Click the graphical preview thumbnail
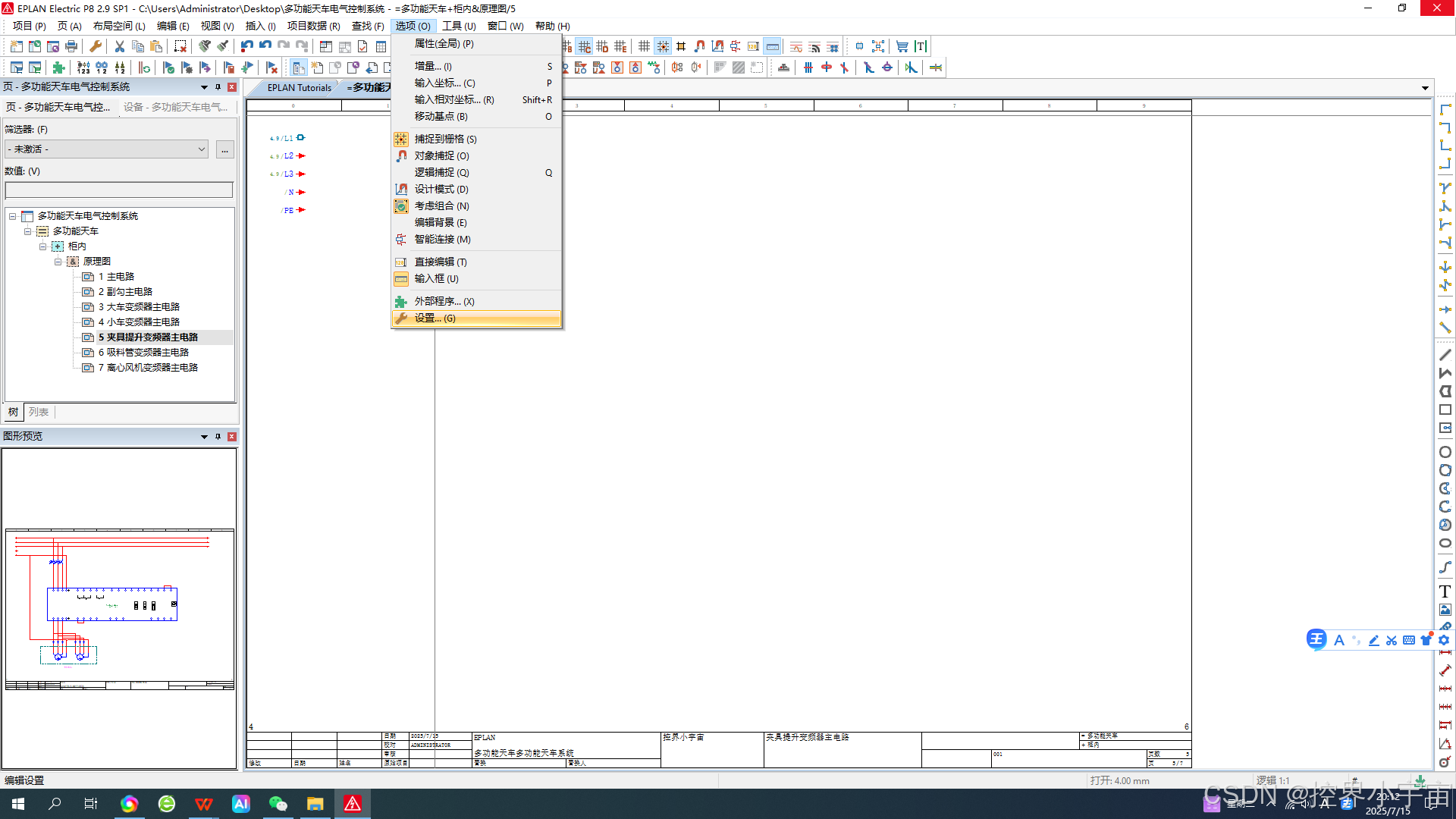The height and width of the screenshot is (819, 1456). (120, 609)
